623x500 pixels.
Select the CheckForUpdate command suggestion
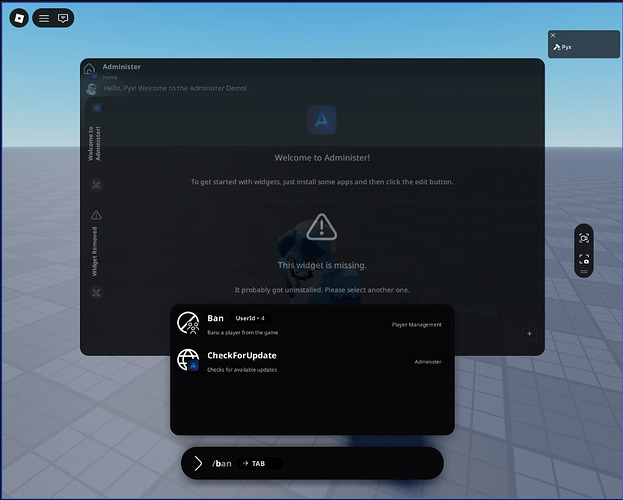[312, 361]
